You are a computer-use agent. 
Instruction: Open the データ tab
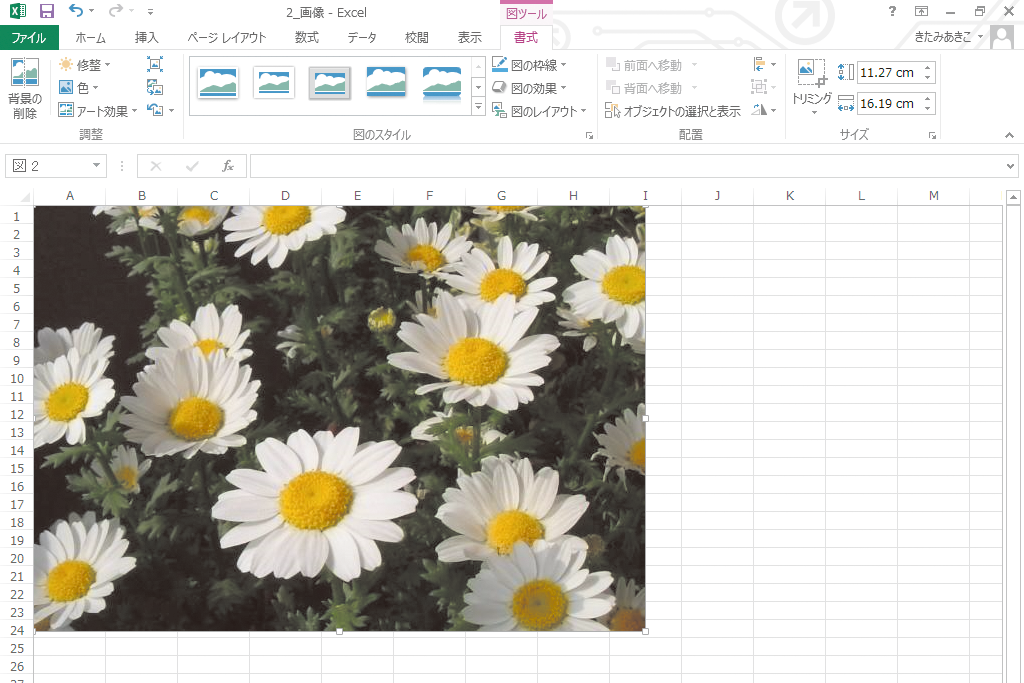tap(362, 37)
